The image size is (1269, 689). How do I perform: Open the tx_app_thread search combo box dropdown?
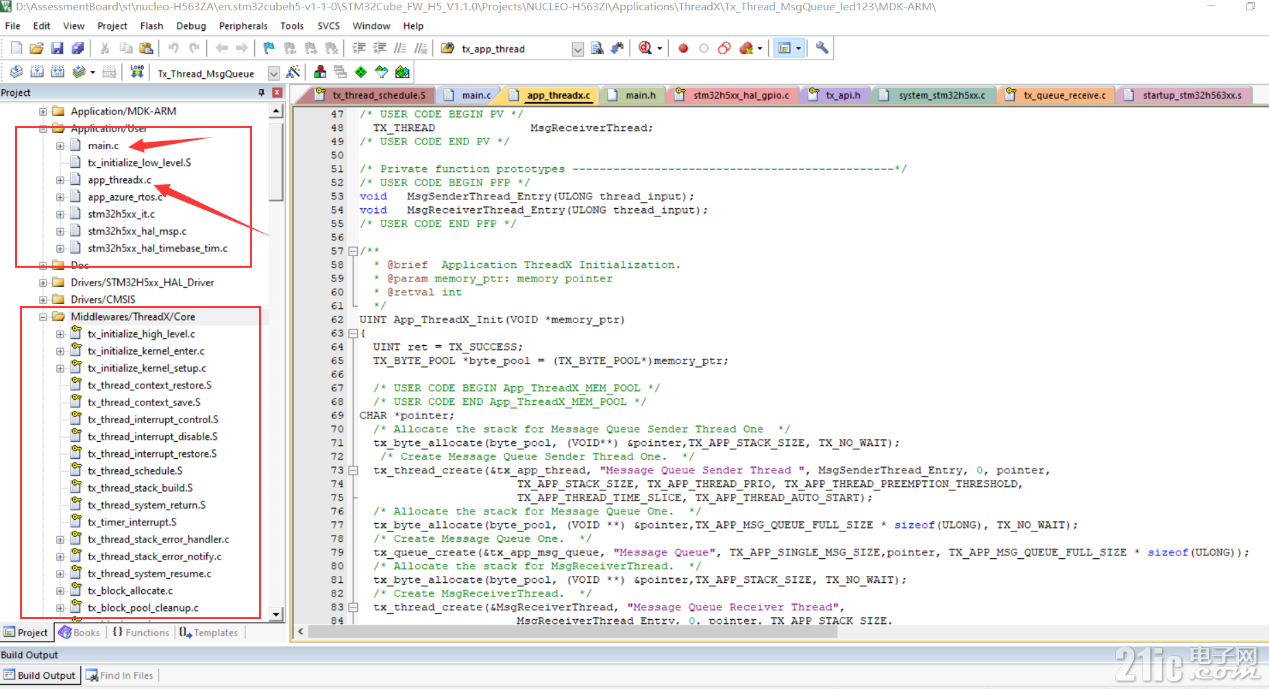(578, 49)
